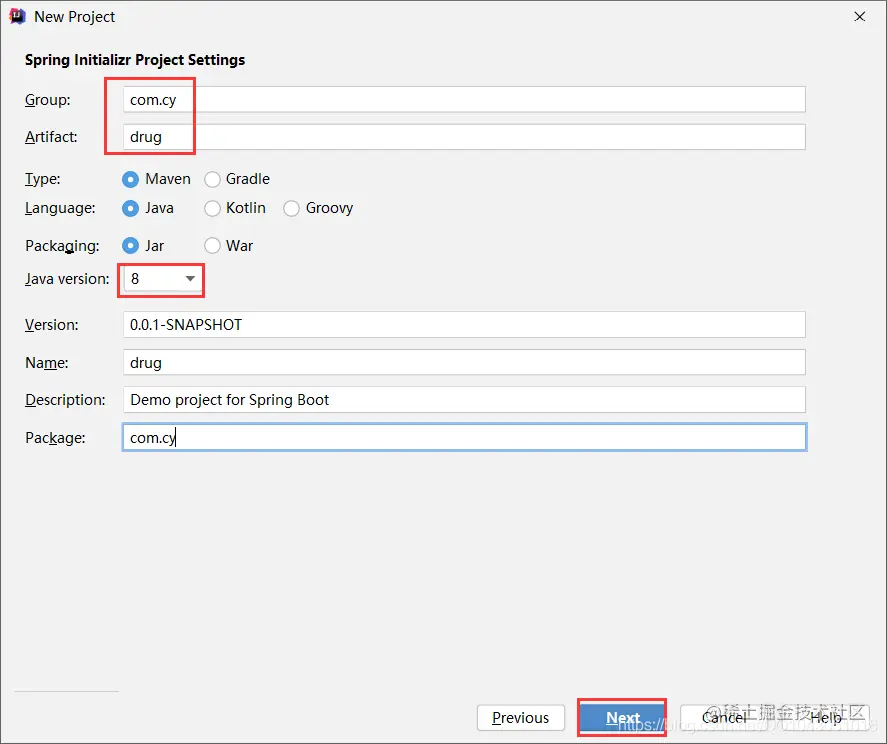
Task: Proceed with the Next button
Action: point(622,717)
